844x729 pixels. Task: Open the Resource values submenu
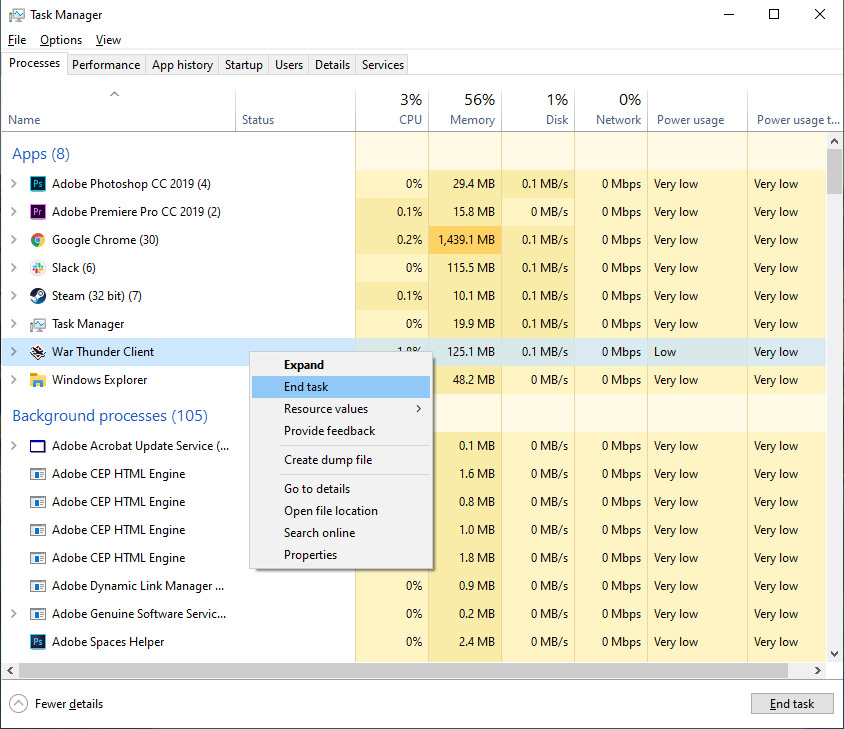pos(341,409)
